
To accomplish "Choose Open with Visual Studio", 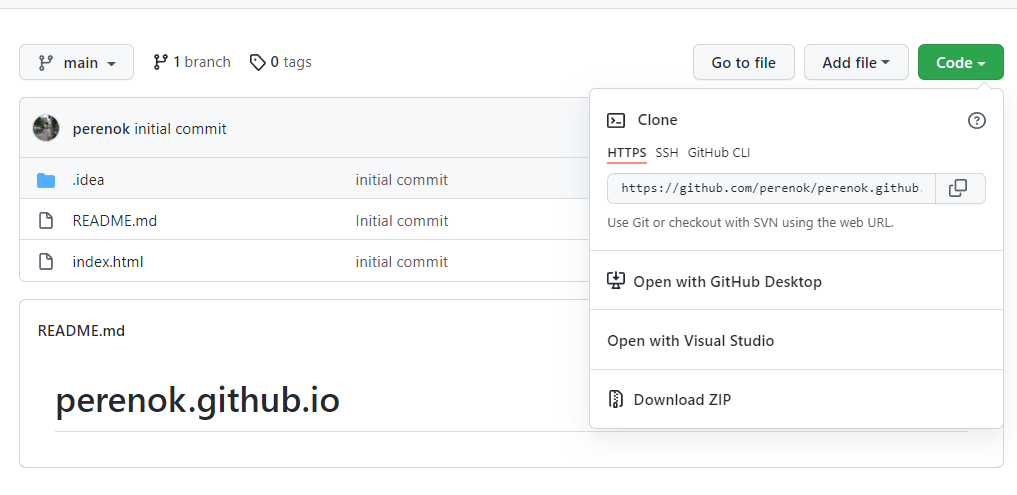I will pos(796,341).
